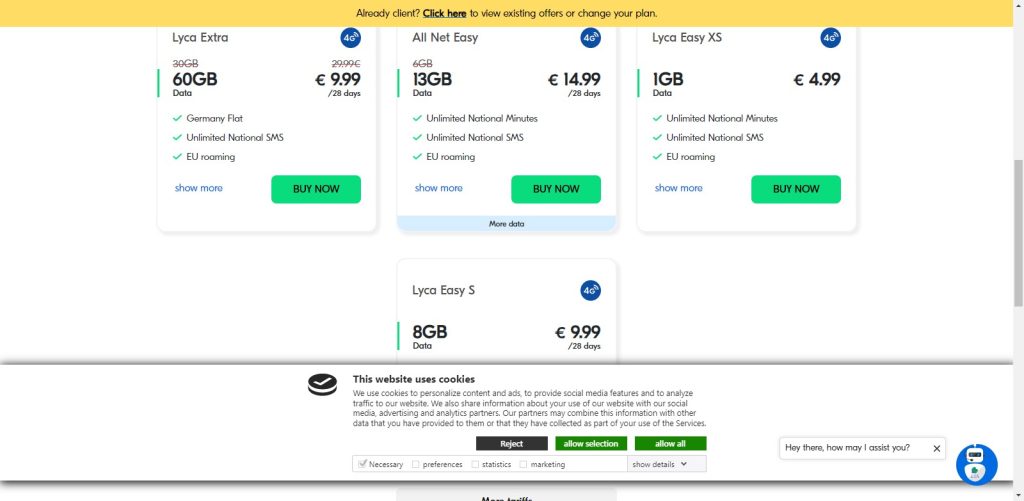Click the Germany Flat checkmark icon

coord(177,119)
